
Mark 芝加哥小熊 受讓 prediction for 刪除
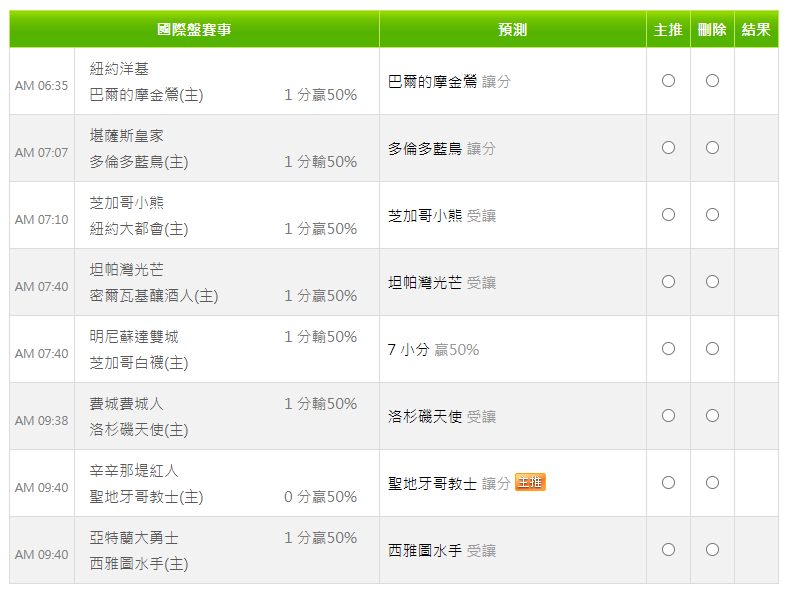pos(712,215)
